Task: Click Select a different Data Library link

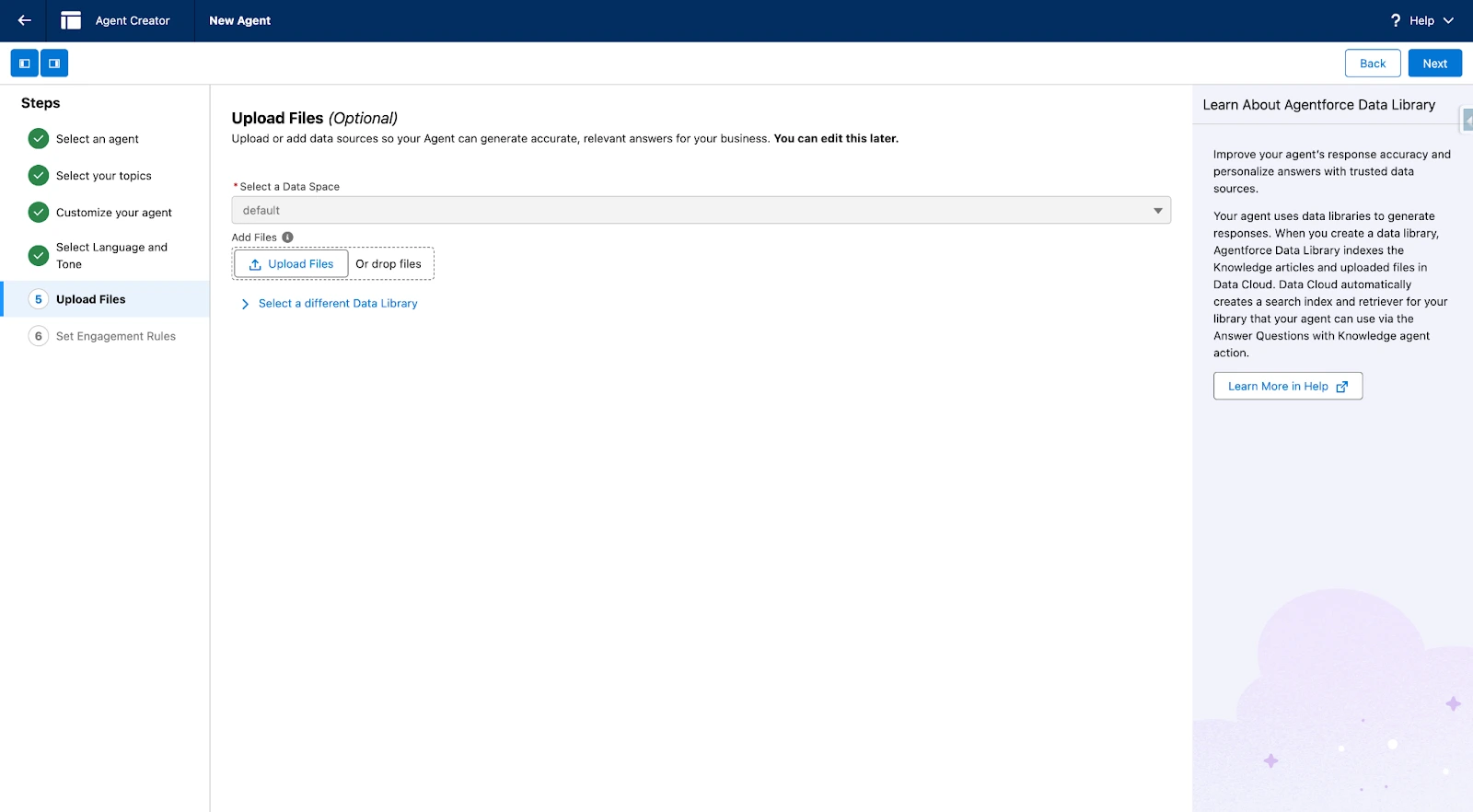Action: point(338,304)
